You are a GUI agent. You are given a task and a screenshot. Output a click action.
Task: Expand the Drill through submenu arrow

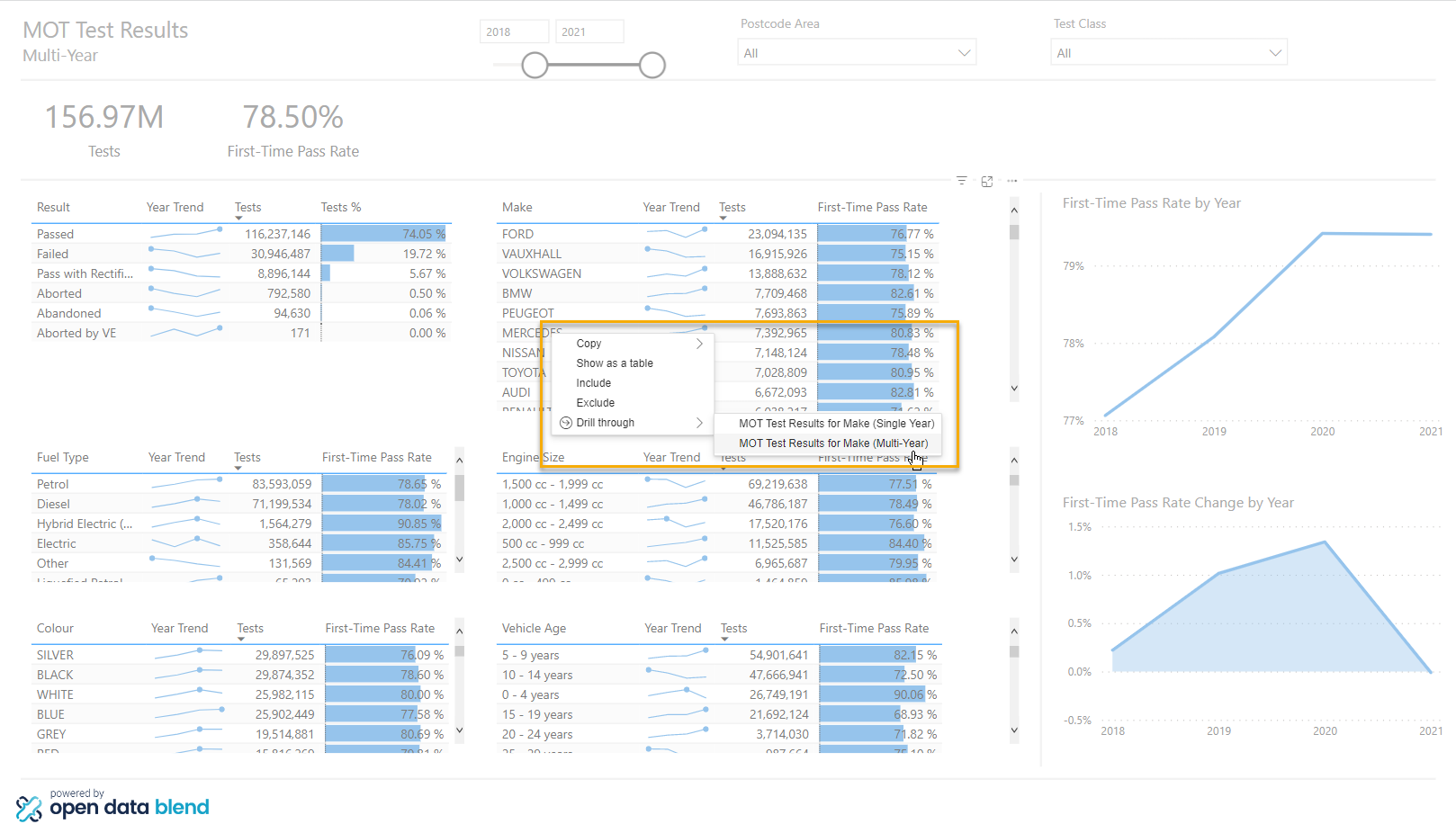(699, 423)
